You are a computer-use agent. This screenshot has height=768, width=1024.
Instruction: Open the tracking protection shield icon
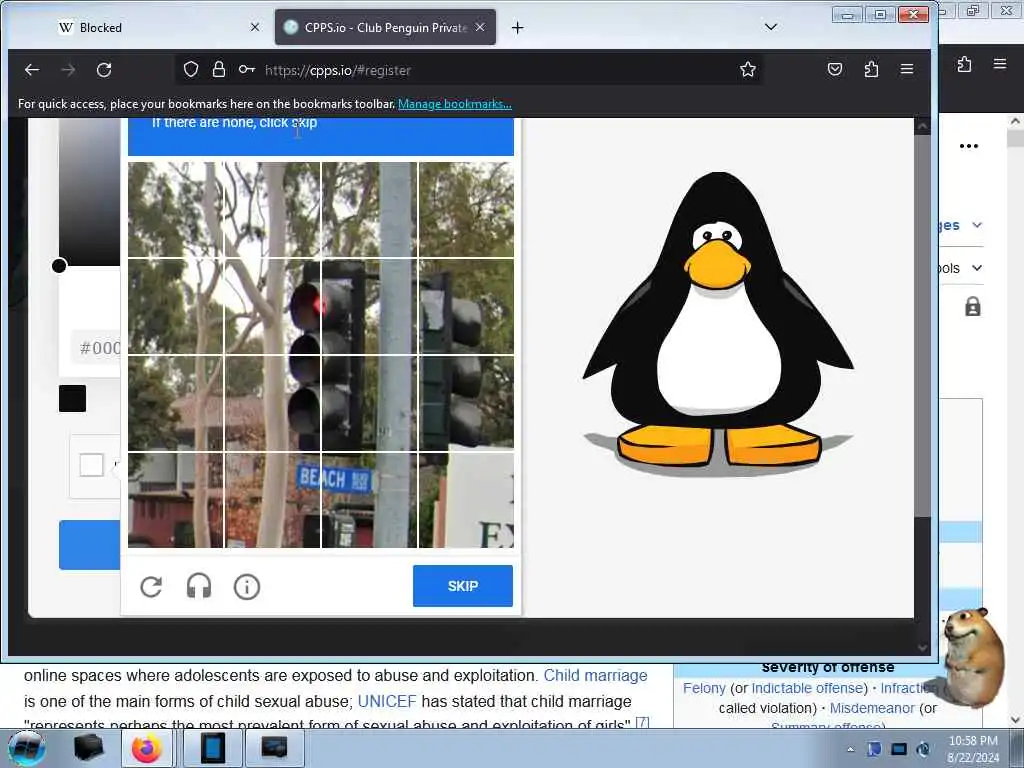(191, 69)
